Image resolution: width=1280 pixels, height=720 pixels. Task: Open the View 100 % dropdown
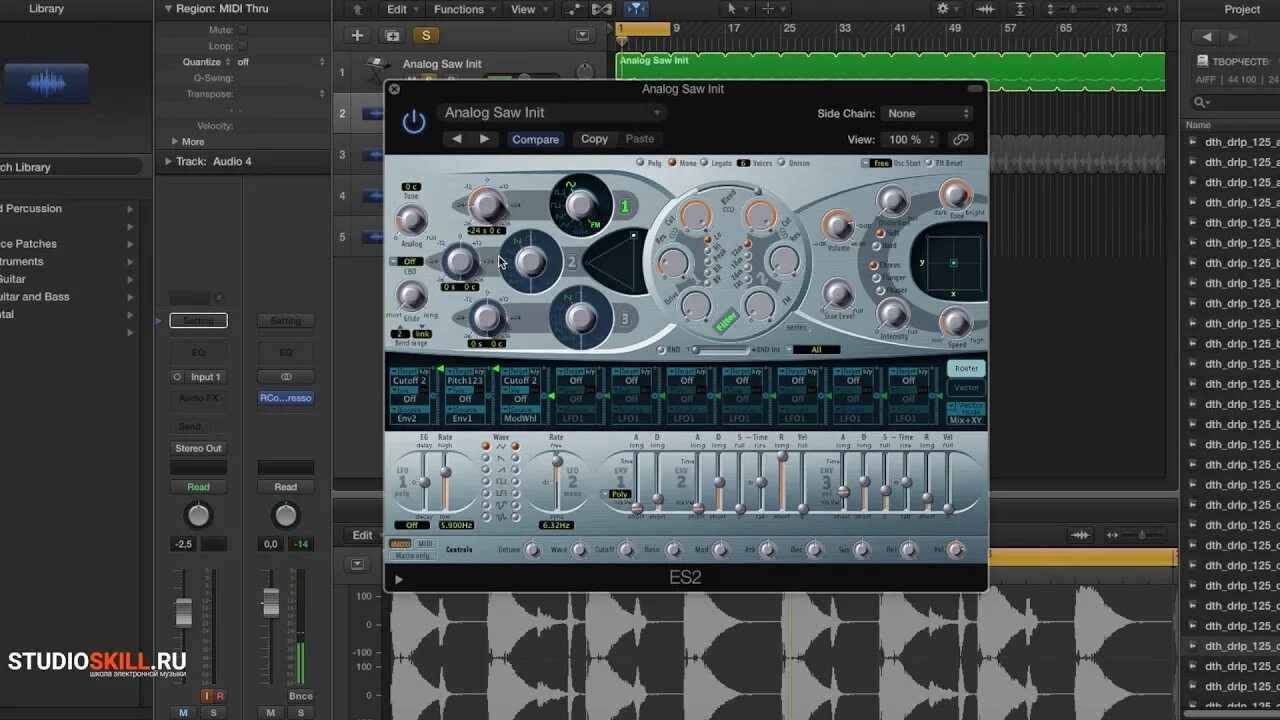click(x=910, y=140)
